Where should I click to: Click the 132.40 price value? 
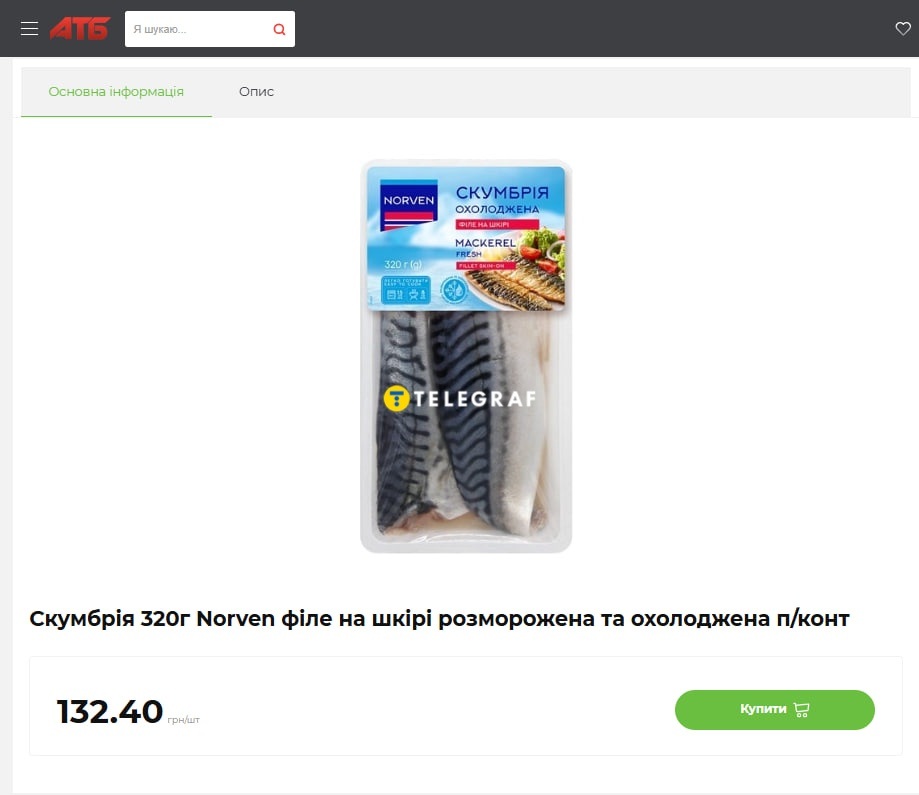coord(110,711)
